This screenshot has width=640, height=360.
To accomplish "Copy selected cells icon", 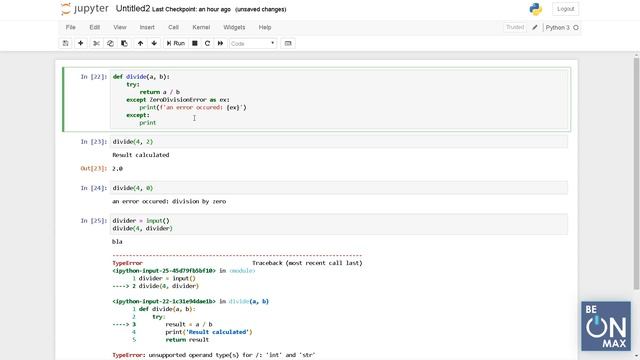I will [x=110, y=43].
